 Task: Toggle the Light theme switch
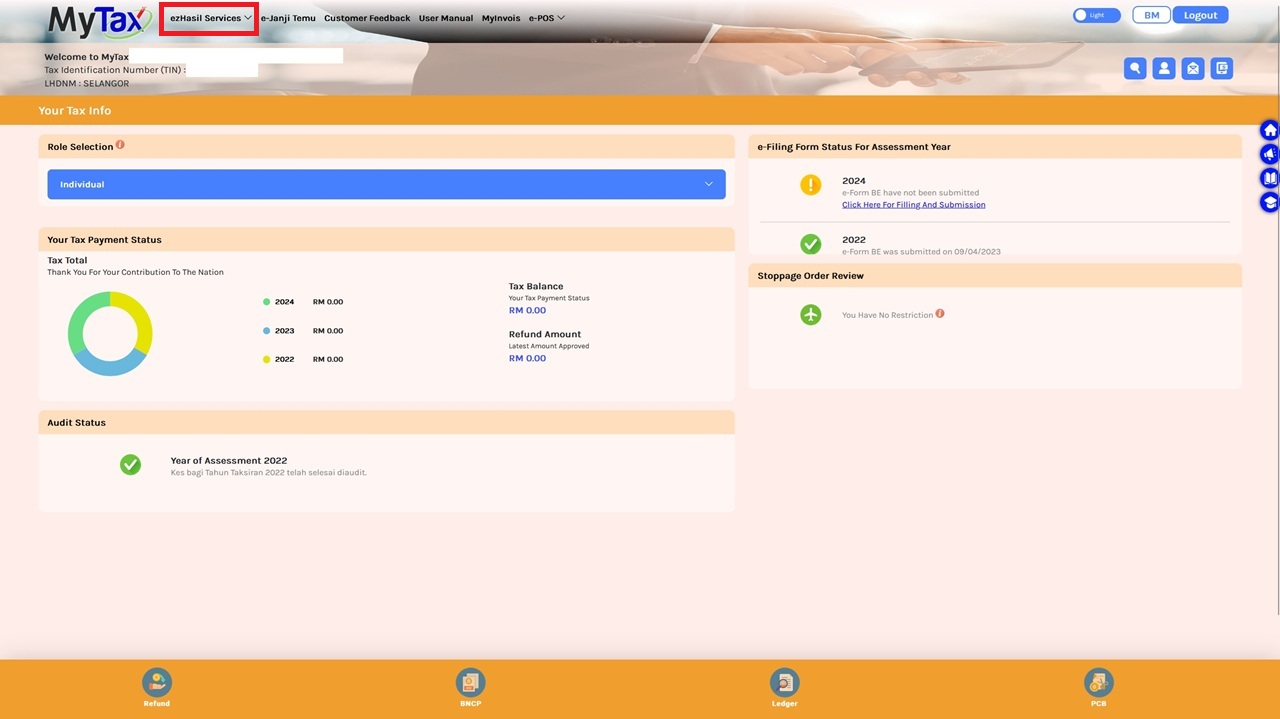1096,15
